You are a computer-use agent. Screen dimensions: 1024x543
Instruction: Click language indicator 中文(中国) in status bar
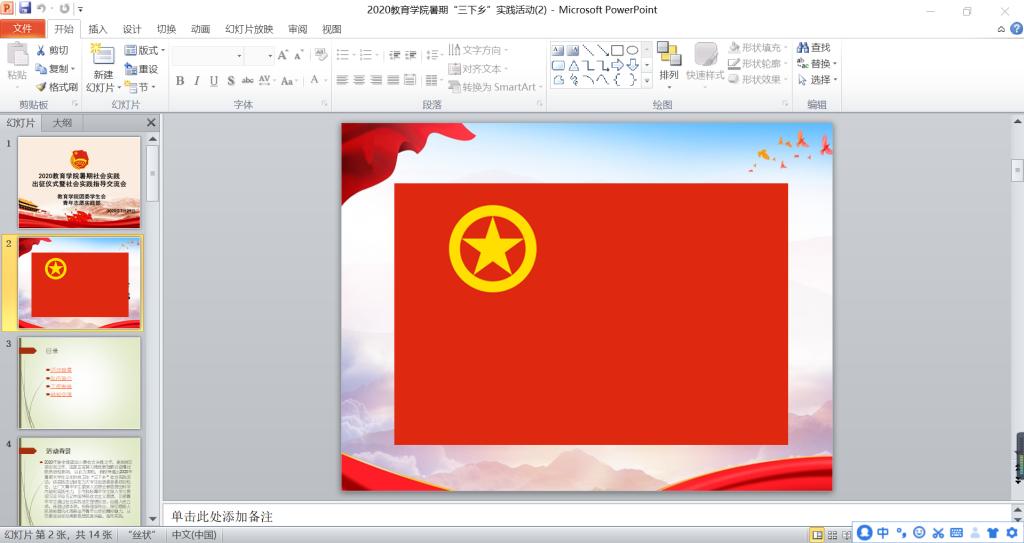point(194,535)
